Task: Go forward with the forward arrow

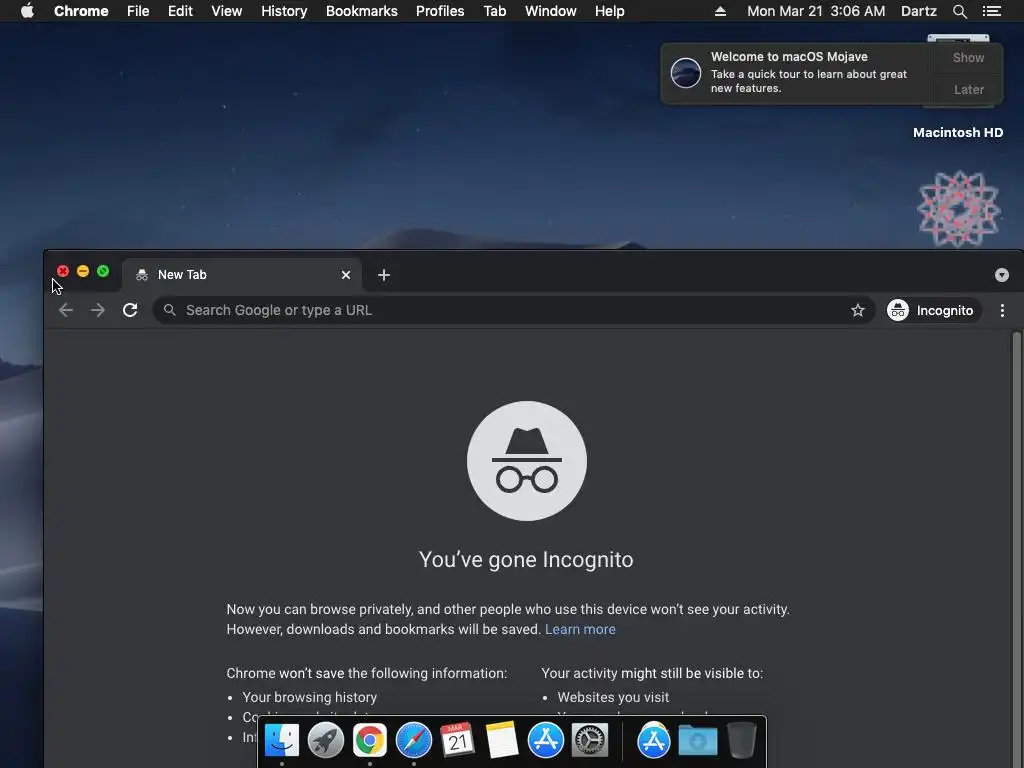Action: click(98, 310)
